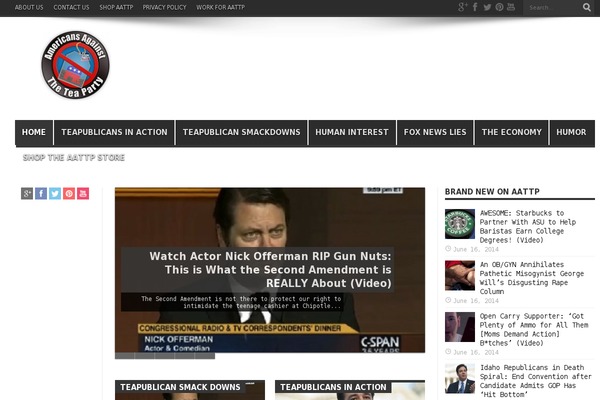Open the pink YouTube share square

pyautogui.click(x=83, y=193)
